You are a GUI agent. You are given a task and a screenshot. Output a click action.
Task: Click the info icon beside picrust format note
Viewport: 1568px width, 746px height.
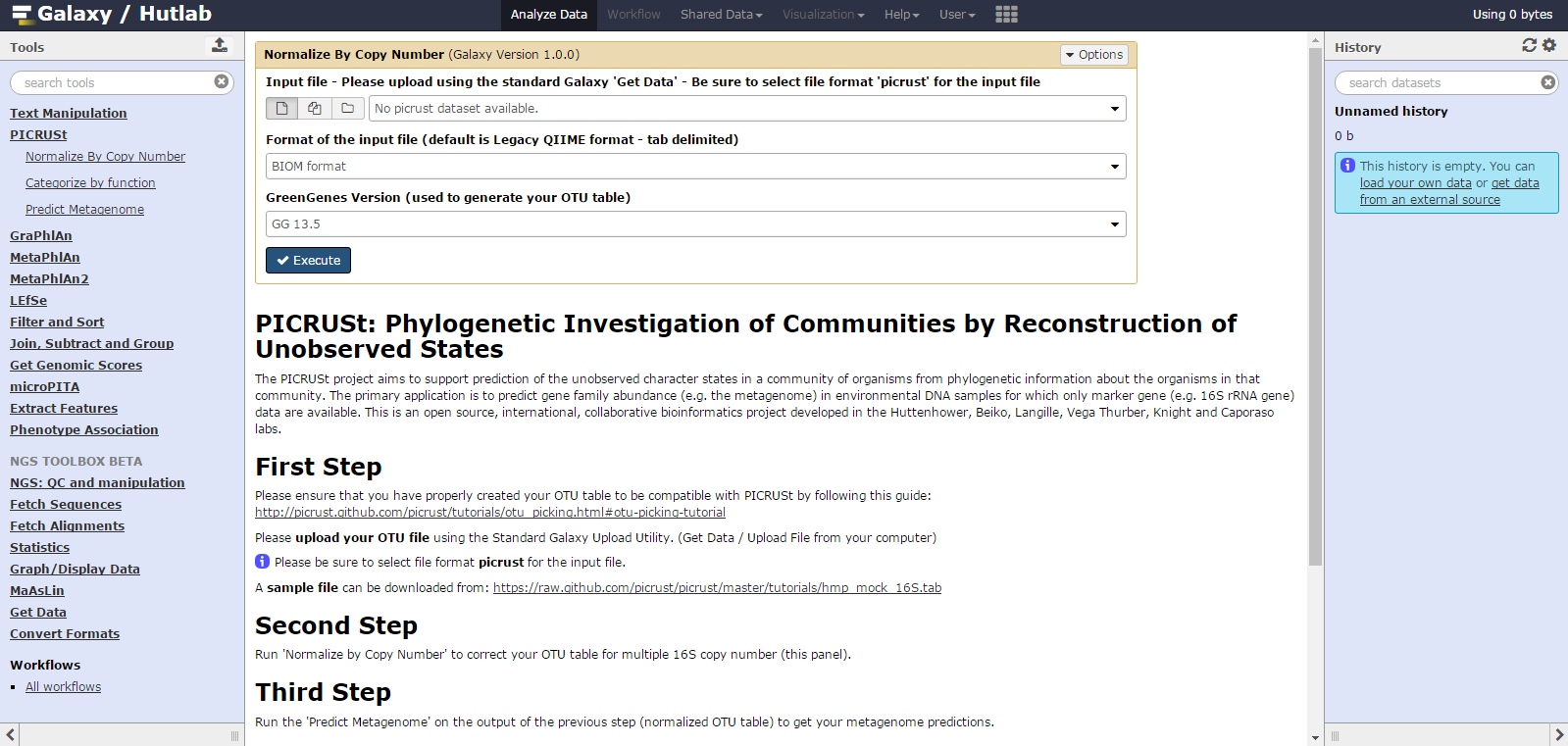click(262, 562)
